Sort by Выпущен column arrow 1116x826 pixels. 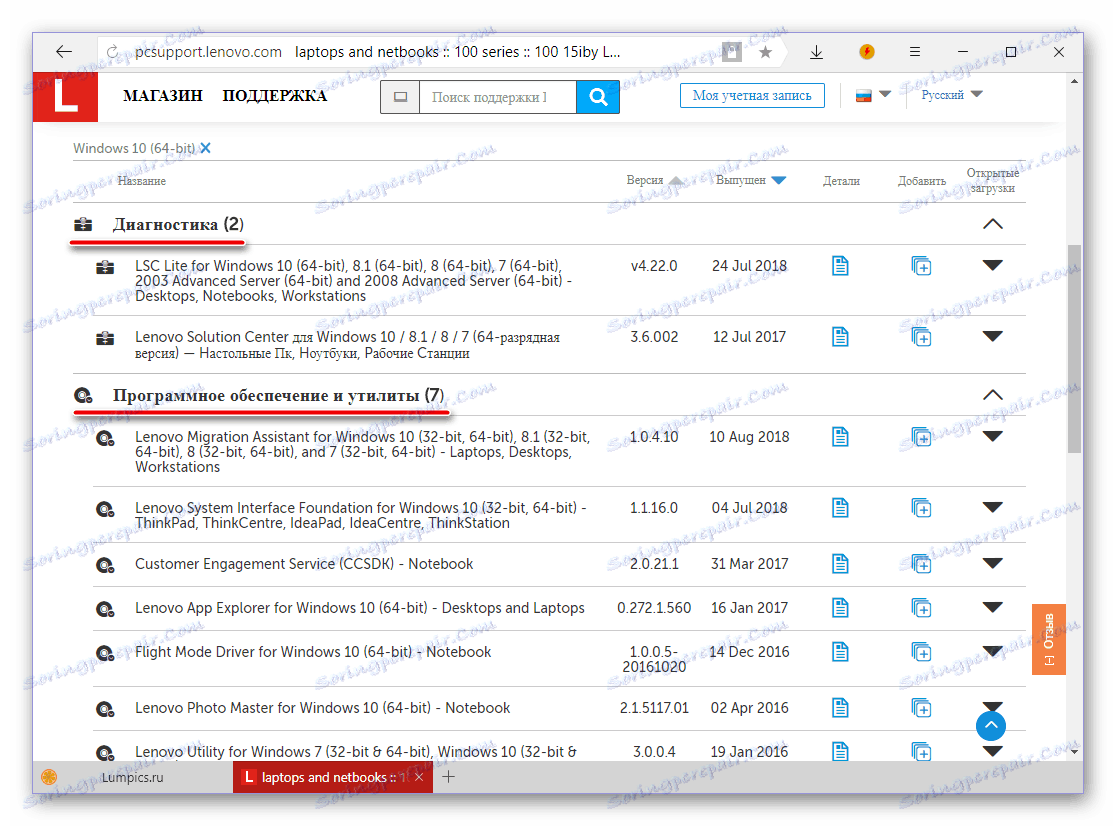click(779, 180)
